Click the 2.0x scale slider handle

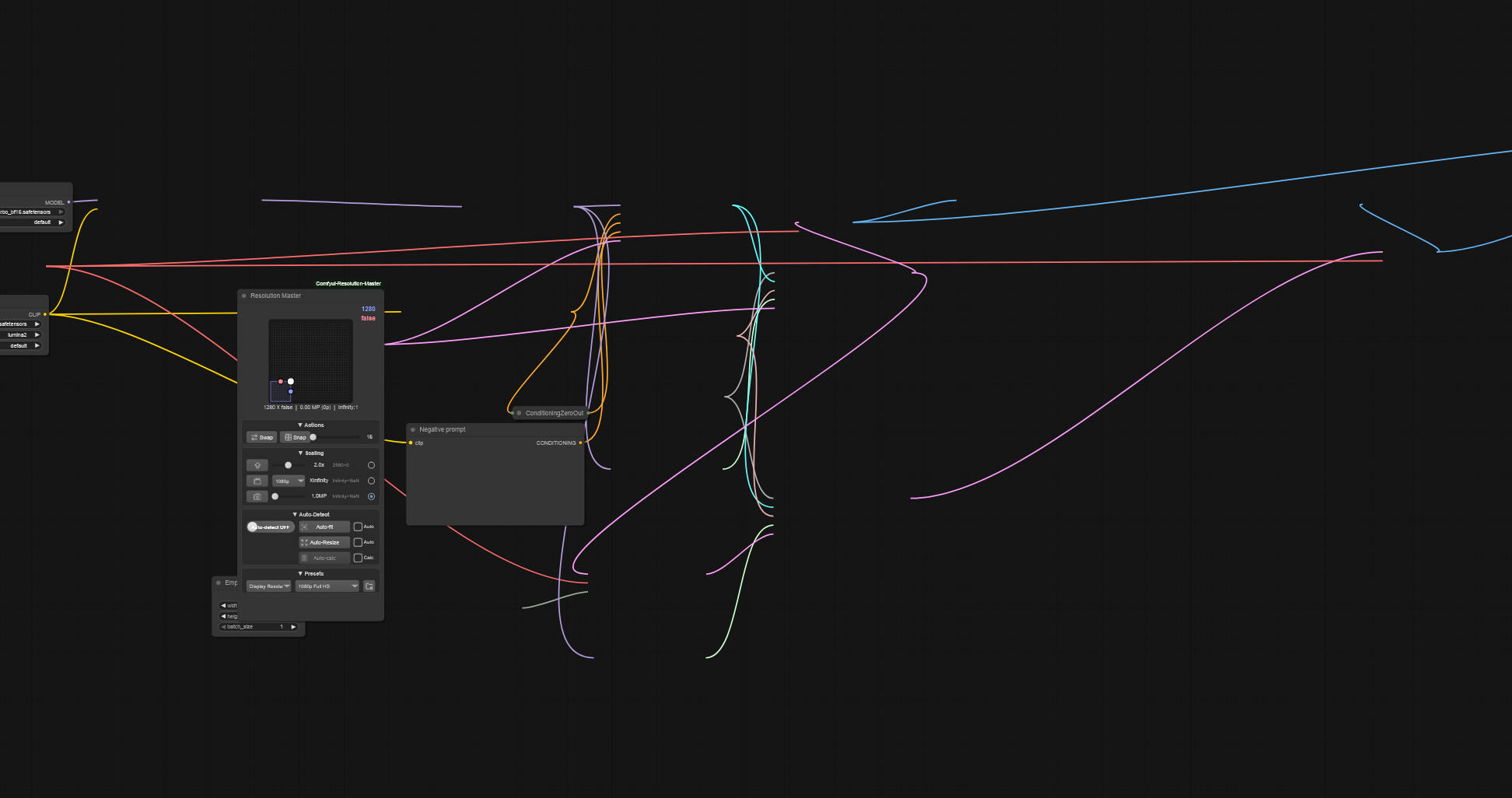pos(289,465)
